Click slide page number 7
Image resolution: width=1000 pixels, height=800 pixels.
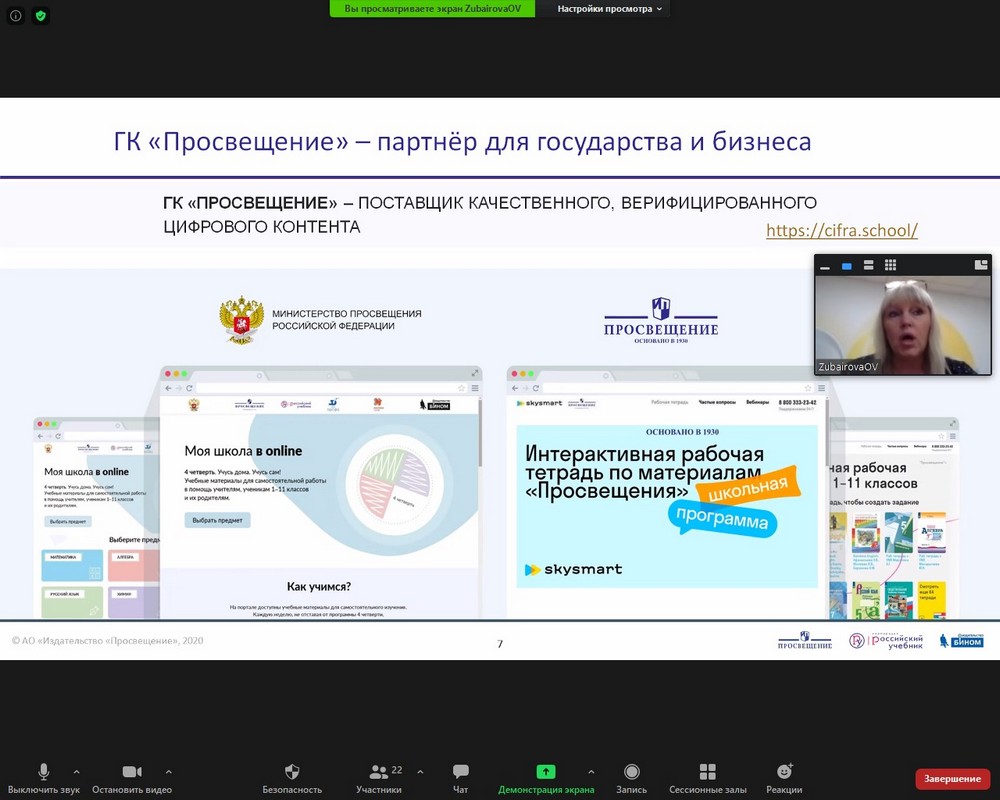500,644
